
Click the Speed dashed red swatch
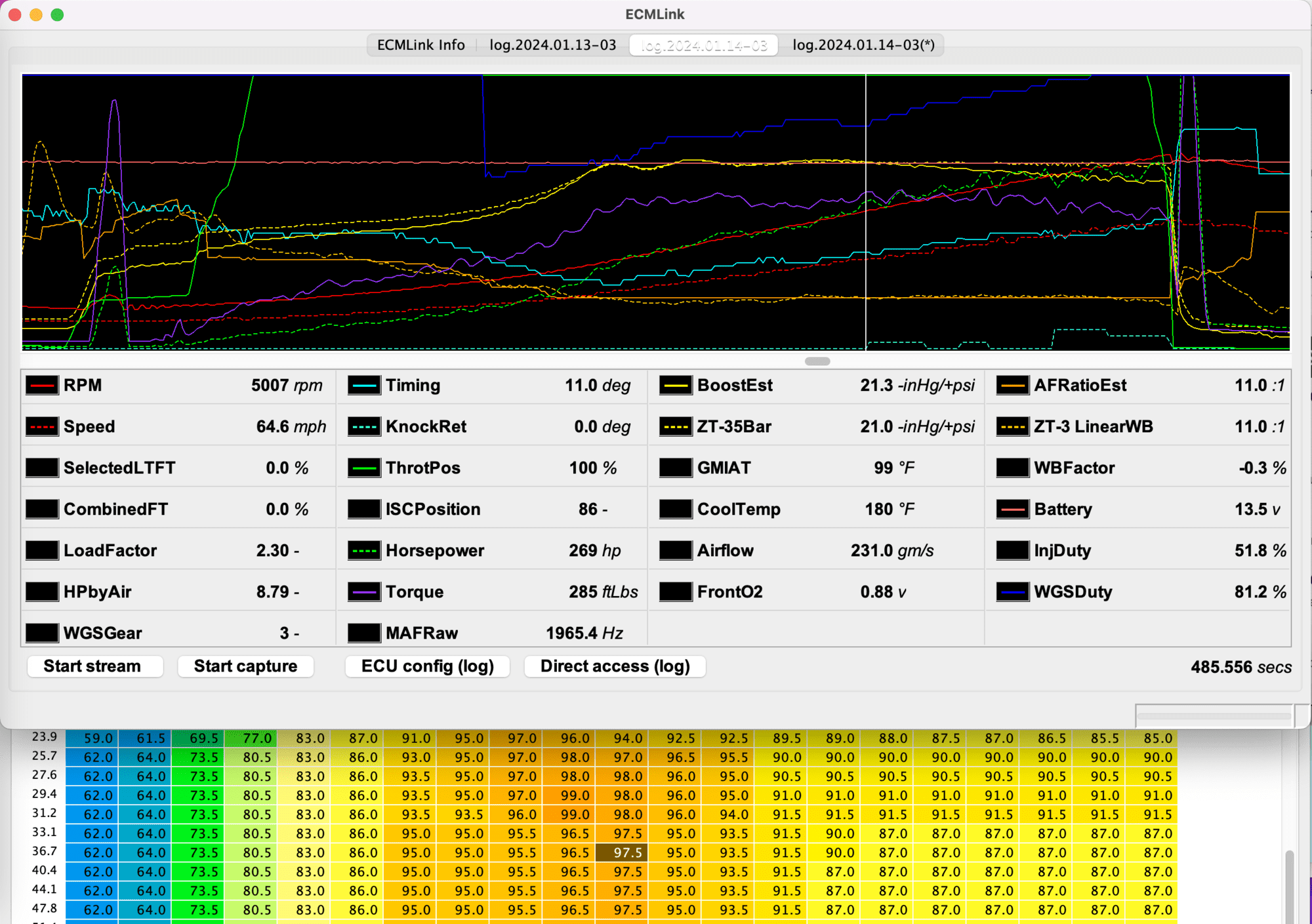(42, 427)
